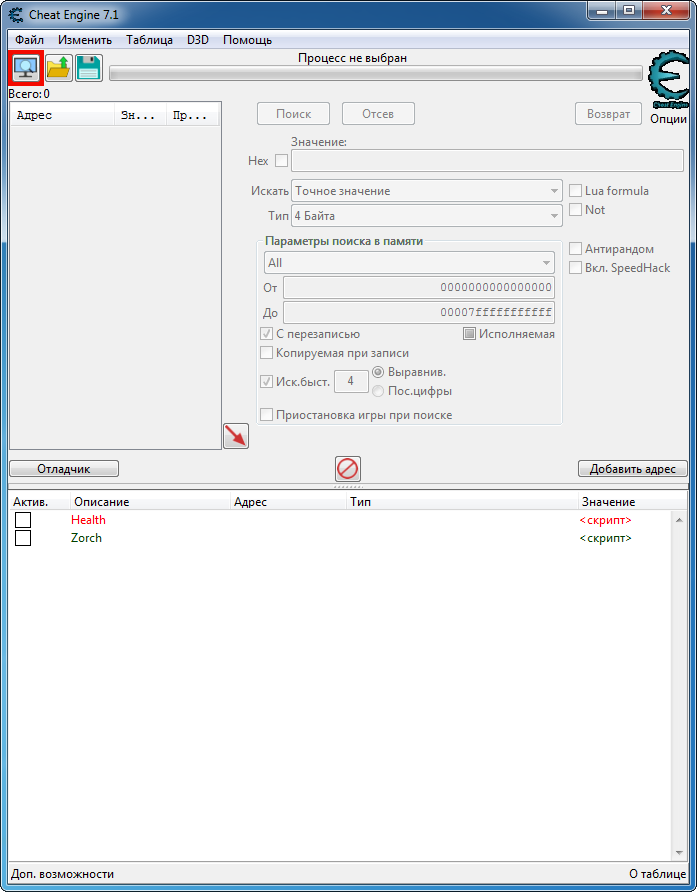Enable the Антирандом checkbox
The image size is (697, 892).
click(x=575, y=249)
